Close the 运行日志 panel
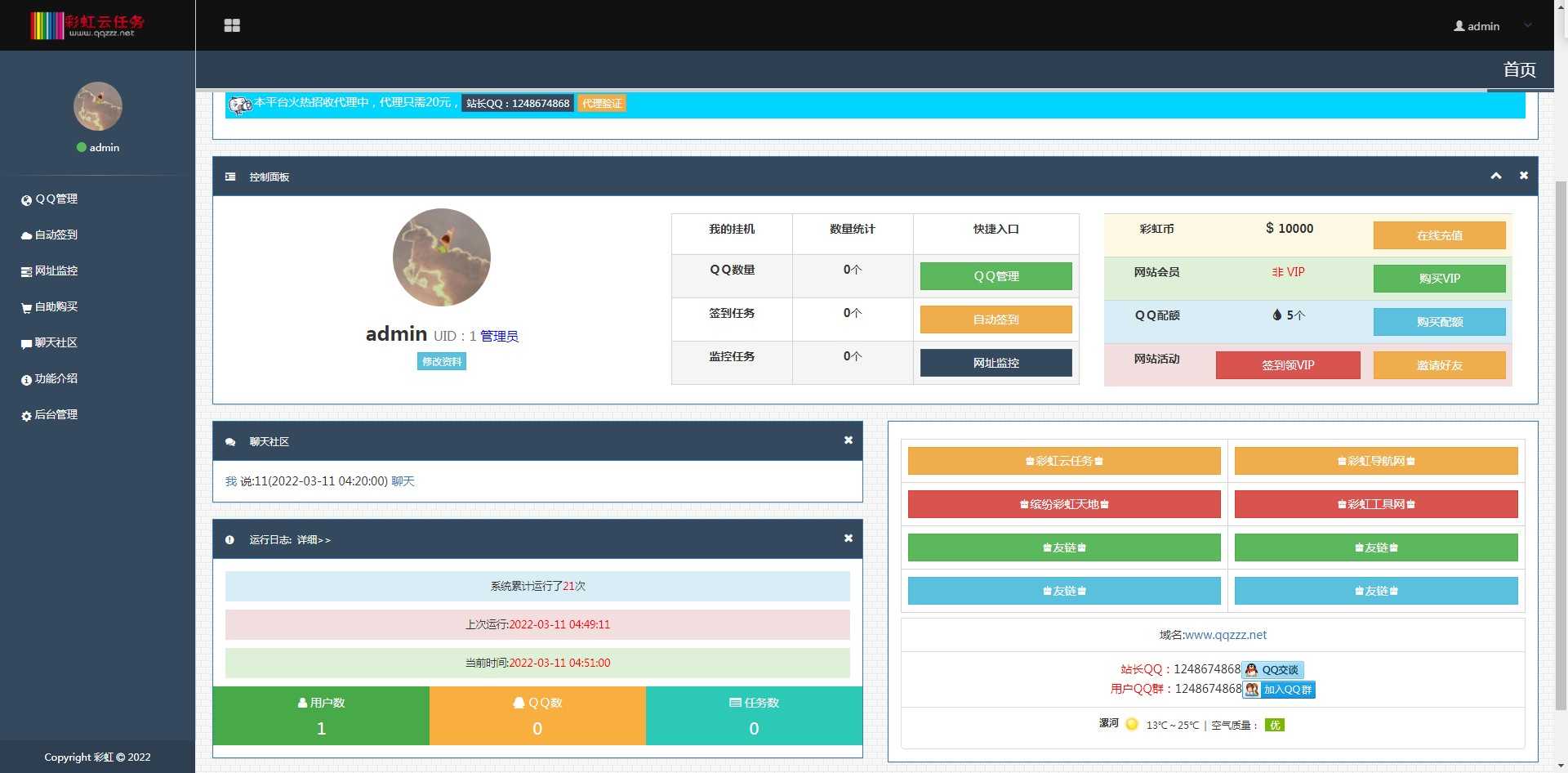Screen dimensions: 1568x773 click(x=849, y=538)
